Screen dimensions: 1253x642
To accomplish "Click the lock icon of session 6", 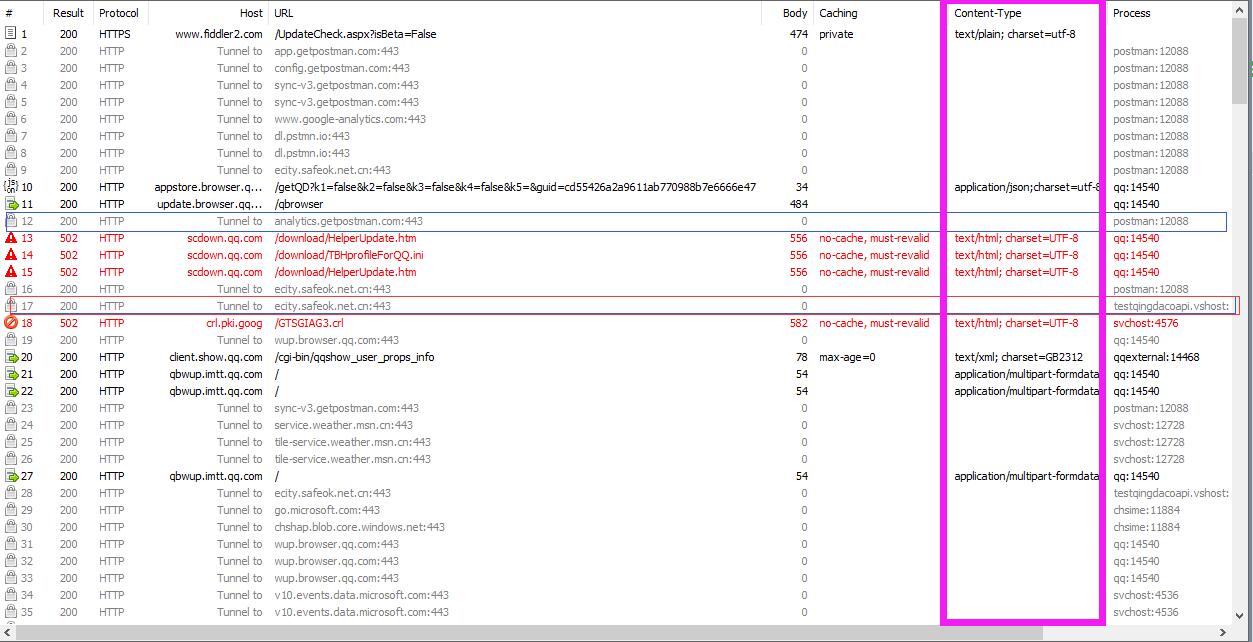I will [11, 119].
